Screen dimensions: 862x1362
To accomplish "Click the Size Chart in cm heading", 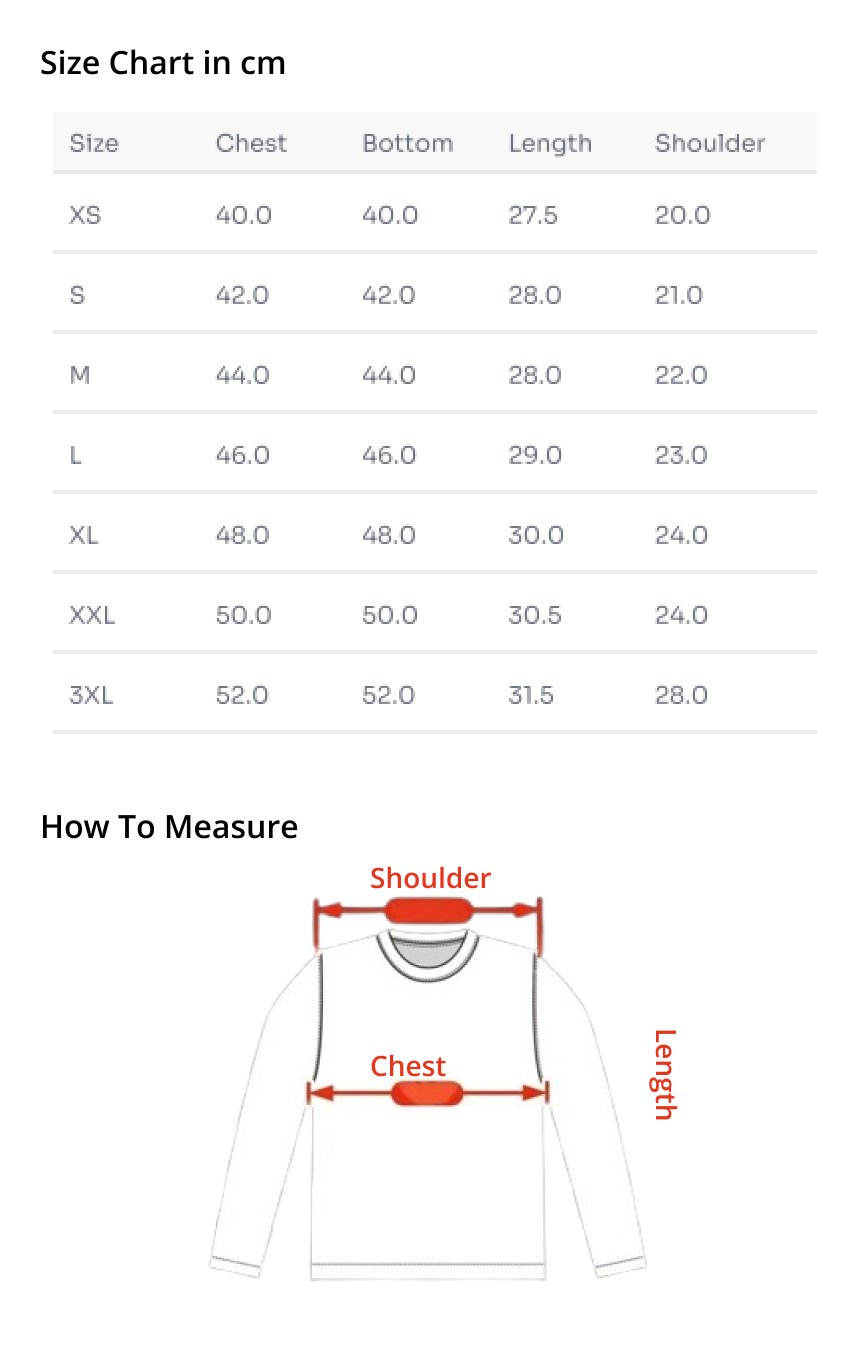I will point(163,63).
